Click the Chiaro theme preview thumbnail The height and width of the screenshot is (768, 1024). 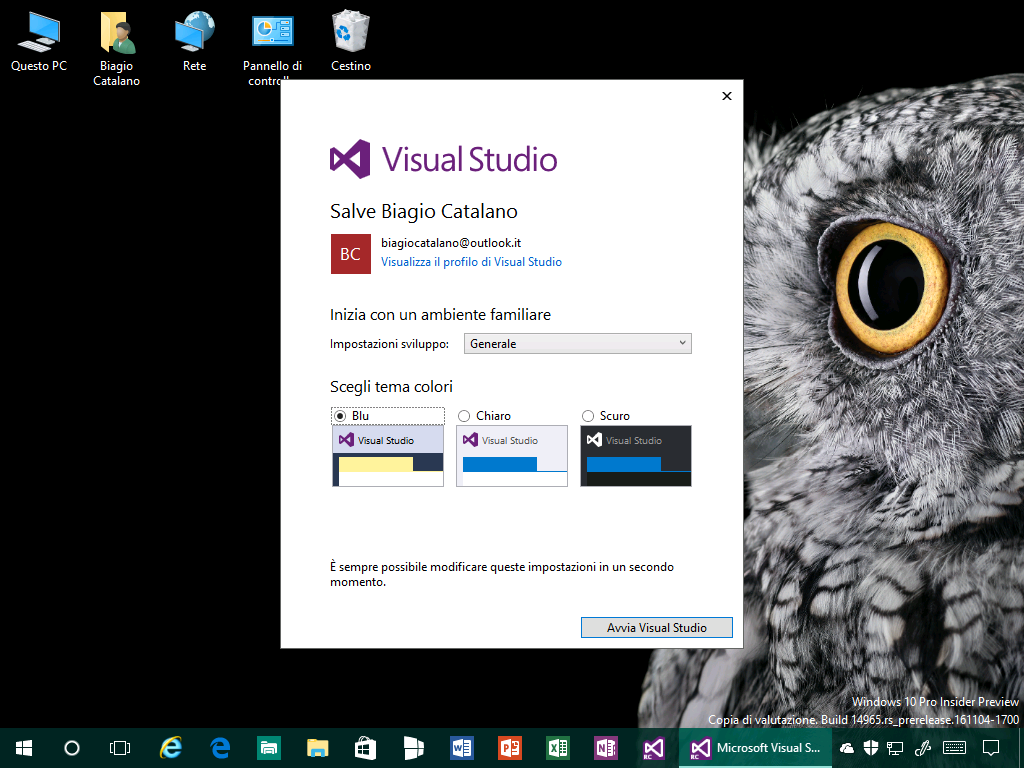(x=512, y=456)
